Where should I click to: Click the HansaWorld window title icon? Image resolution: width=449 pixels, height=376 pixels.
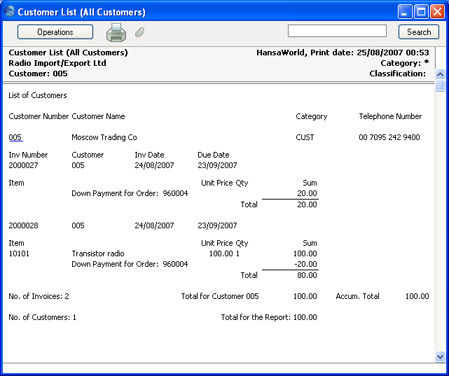pyautogui.click(x=9, y=11)
